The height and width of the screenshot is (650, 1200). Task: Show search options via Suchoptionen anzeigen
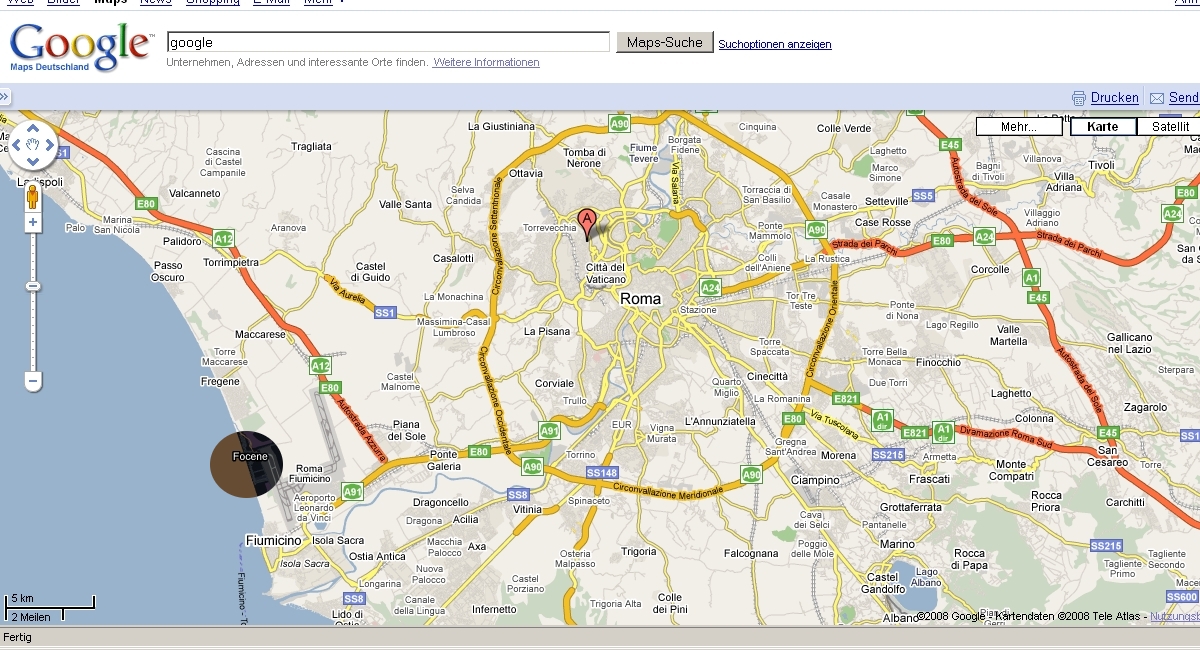[774, 44]
